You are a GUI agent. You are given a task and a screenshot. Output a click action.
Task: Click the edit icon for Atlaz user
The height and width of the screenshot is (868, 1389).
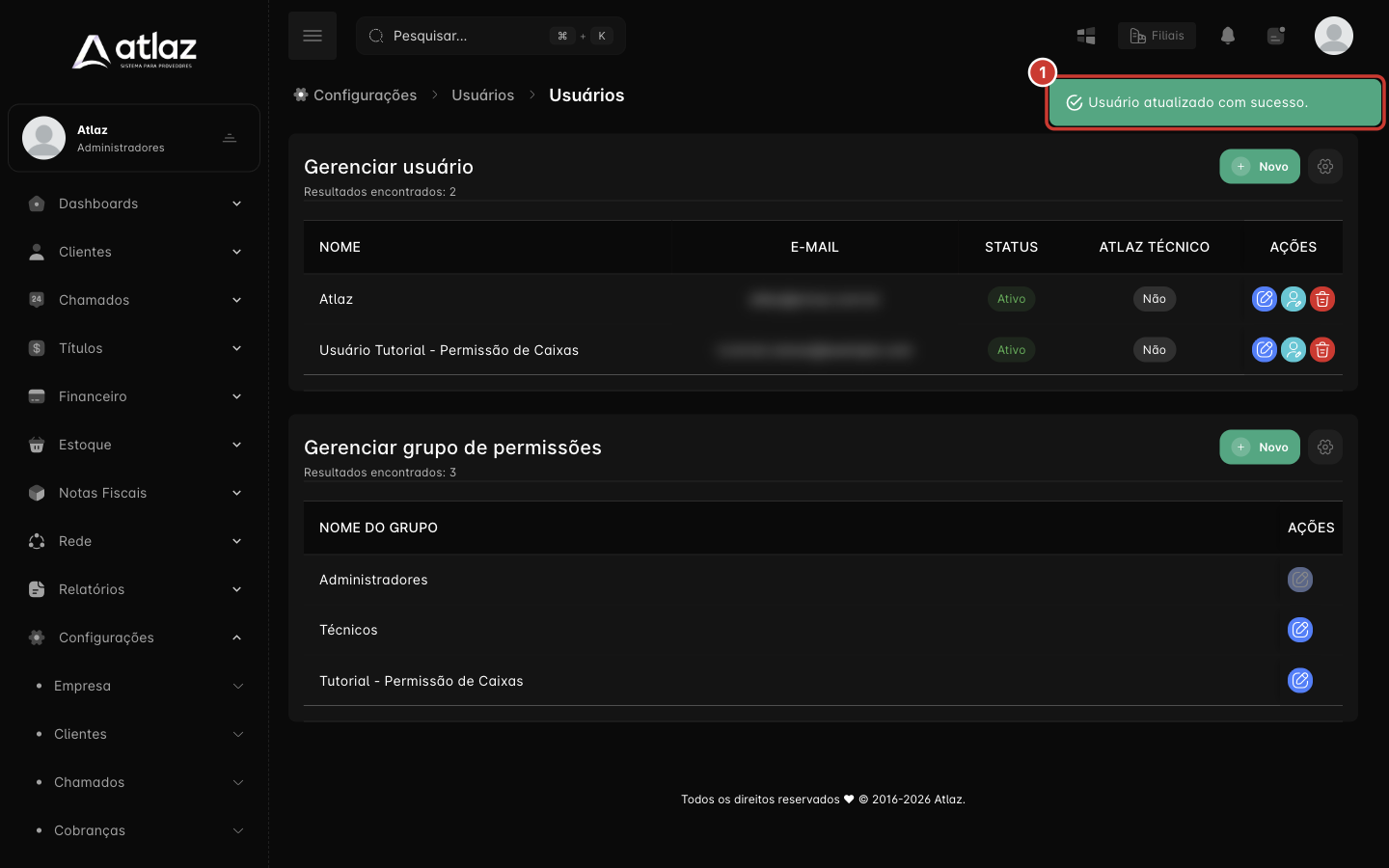pyautogui.click(x=1264, y=299)
